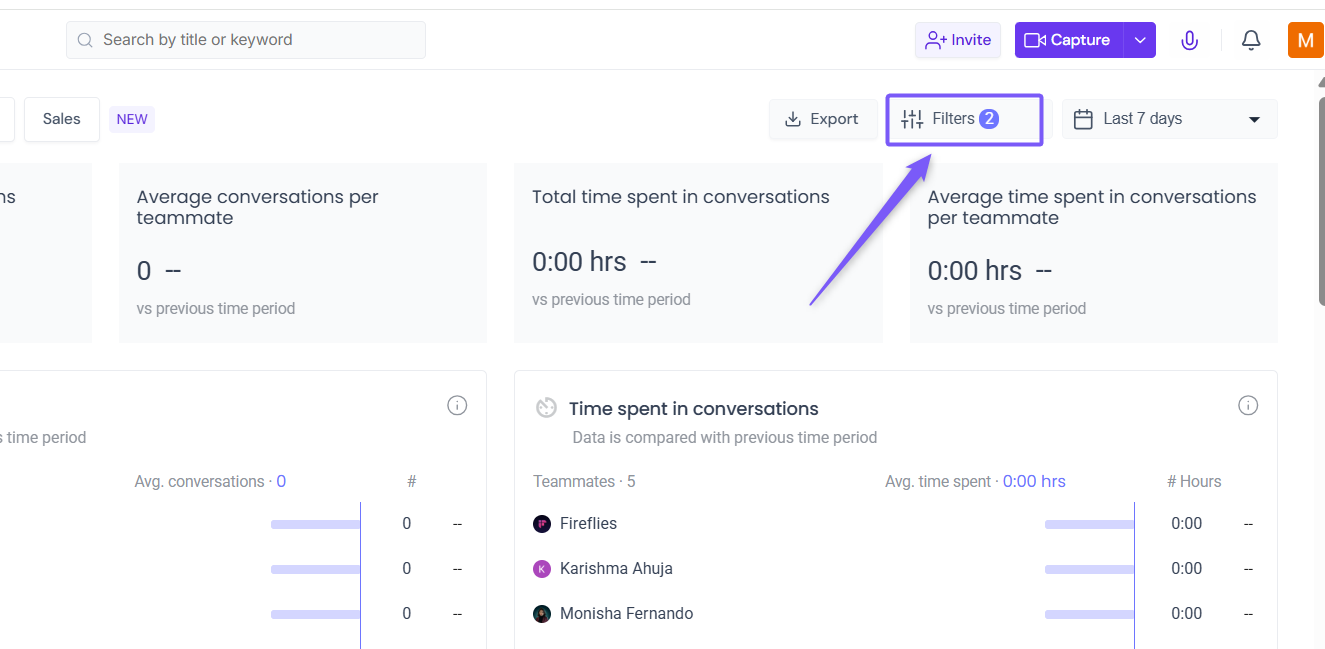Screen dimensions: 1325x649
Task: Click the microphone icon in top bar
Action: point(1189,40)
